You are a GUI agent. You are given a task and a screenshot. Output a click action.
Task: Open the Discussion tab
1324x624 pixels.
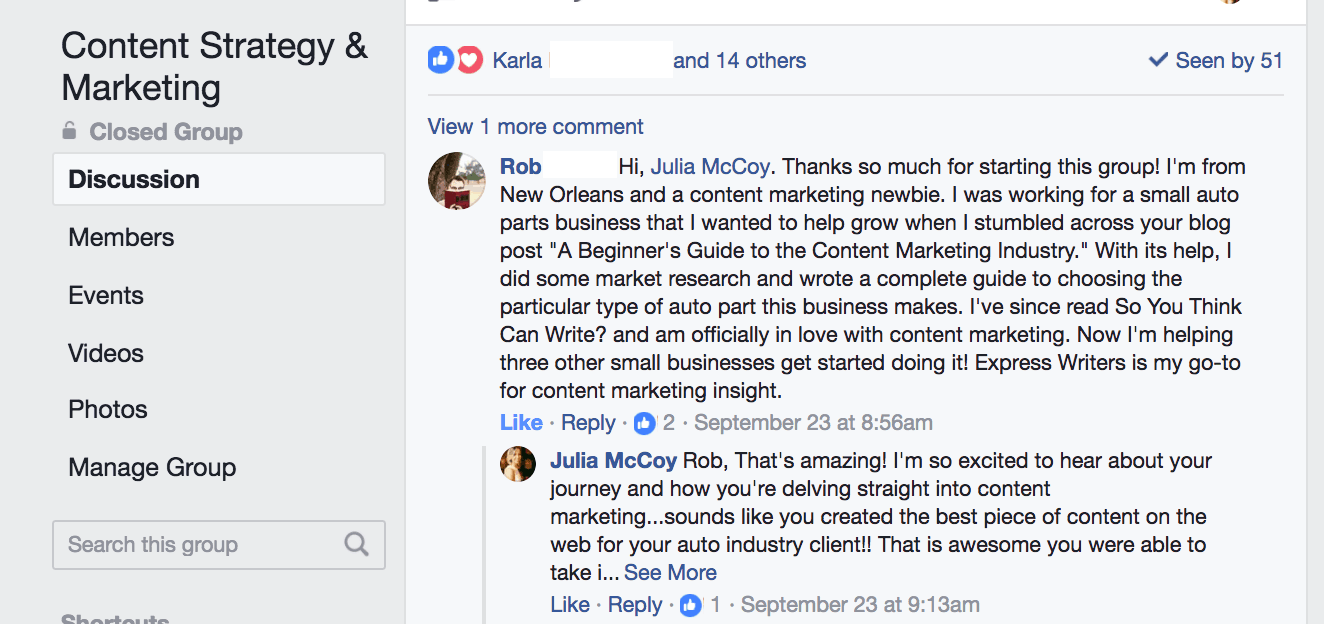[134, 180]
